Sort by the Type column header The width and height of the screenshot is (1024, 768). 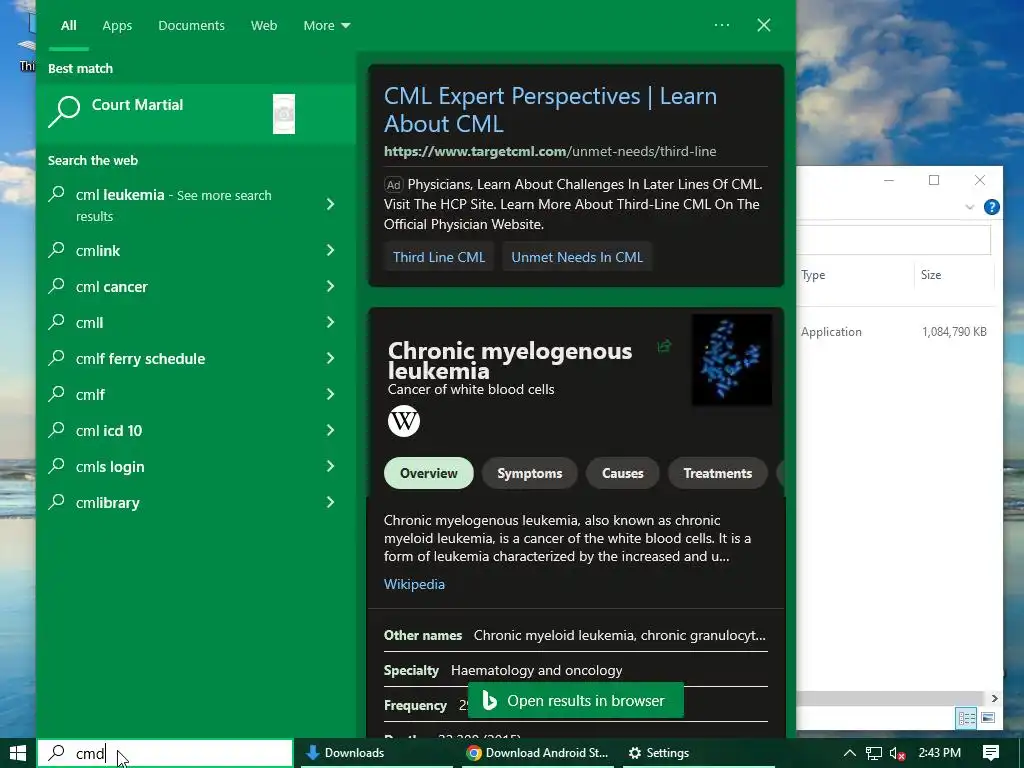(x=813, y=275)
